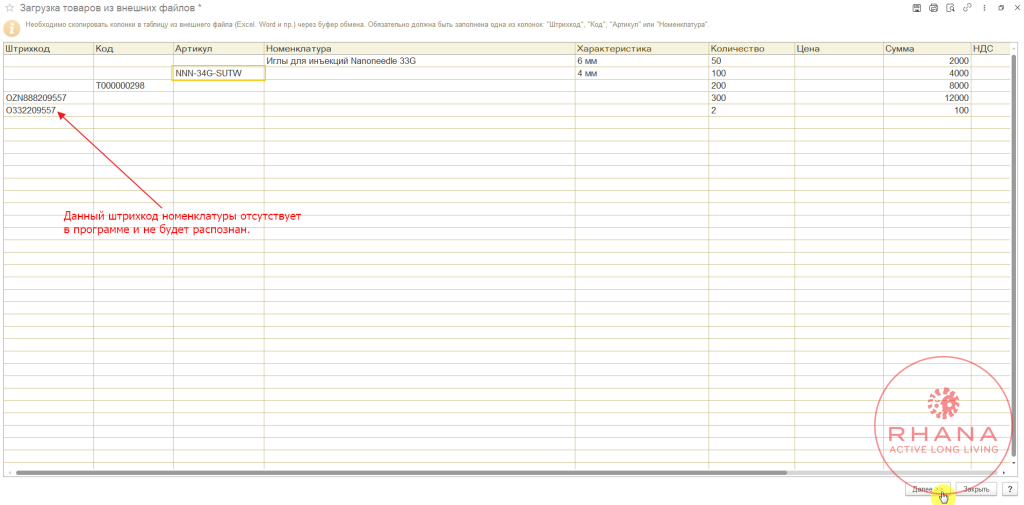
Task: Click the chain link icon to get link
Action: coord(968,8)
